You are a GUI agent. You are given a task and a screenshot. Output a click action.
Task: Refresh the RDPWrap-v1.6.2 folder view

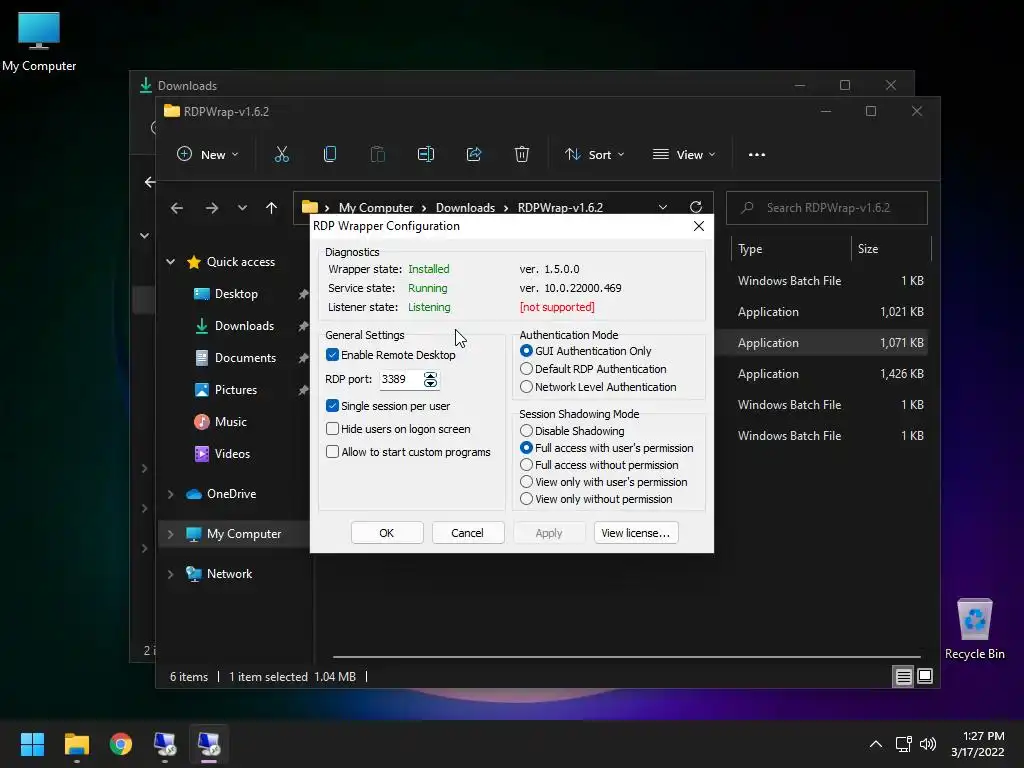tap(696, 207)
